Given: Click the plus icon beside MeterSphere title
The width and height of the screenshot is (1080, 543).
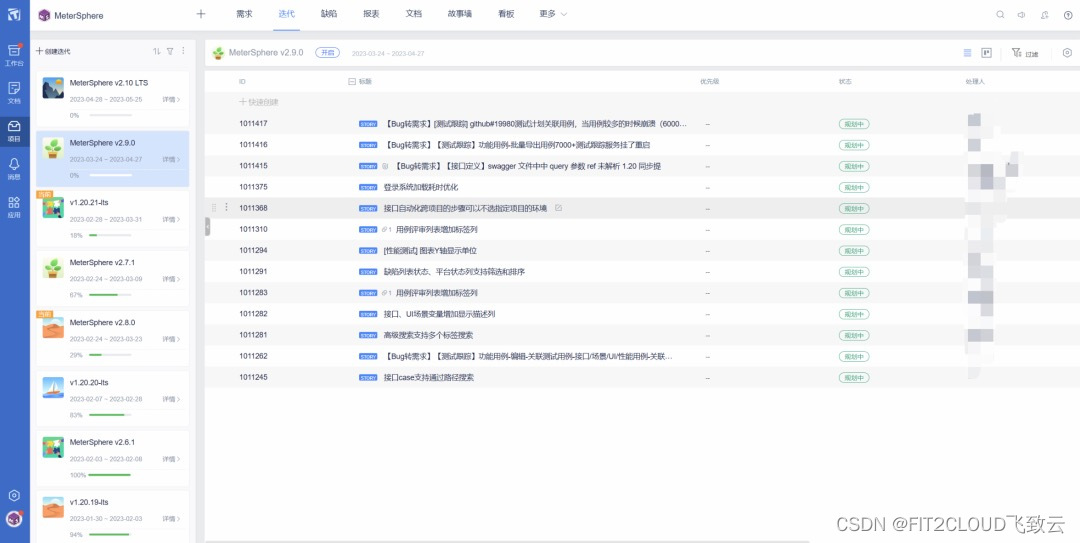Looking at the screenshot, I should point(201,14).
